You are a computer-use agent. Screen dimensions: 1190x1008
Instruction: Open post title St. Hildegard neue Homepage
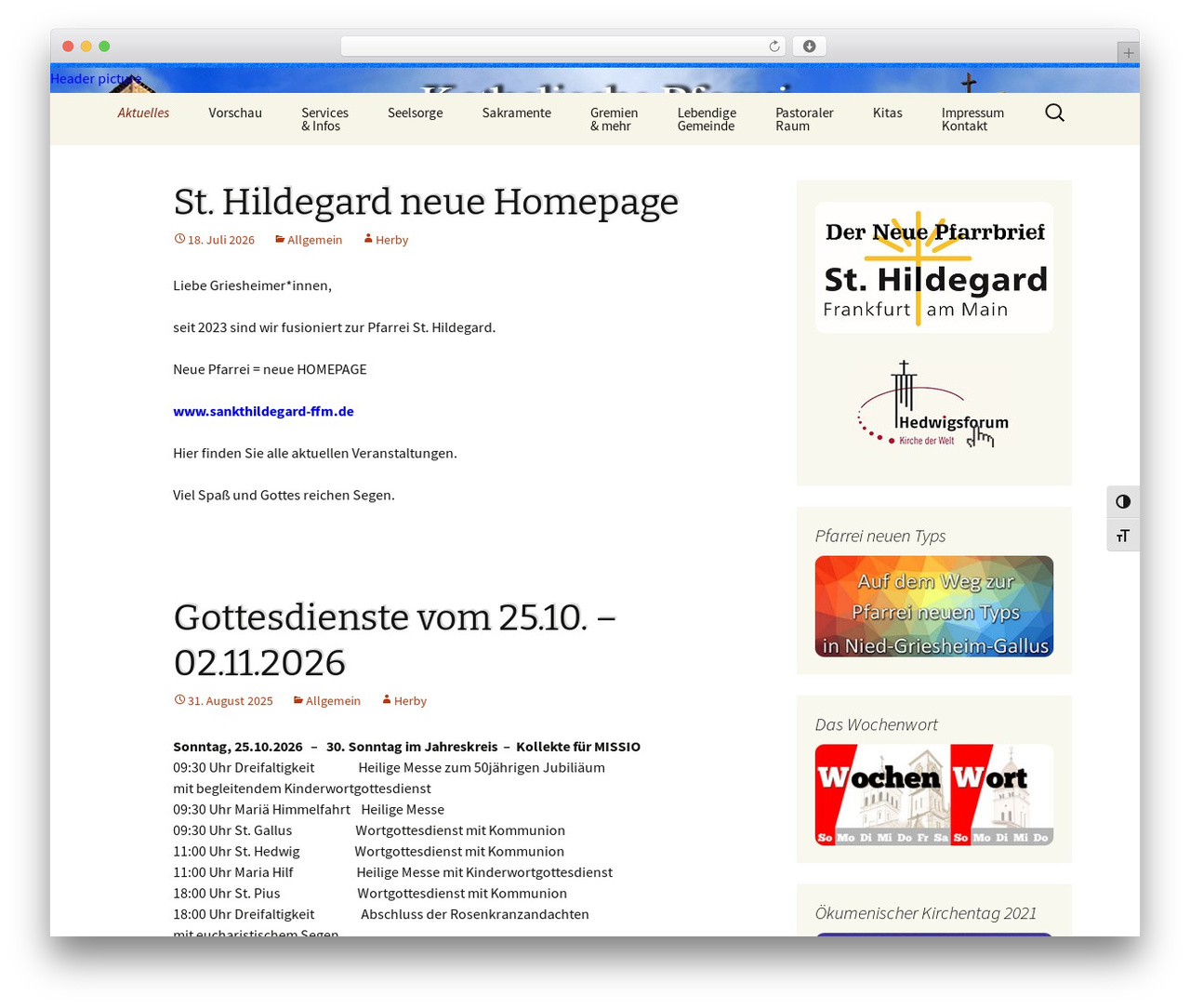click(x=426, y=202)
